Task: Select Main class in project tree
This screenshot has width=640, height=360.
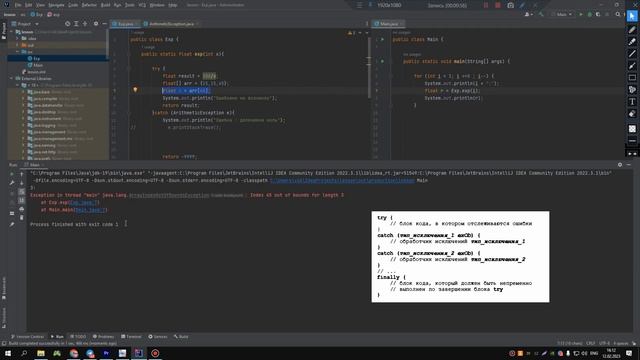Action: [38, 65]
